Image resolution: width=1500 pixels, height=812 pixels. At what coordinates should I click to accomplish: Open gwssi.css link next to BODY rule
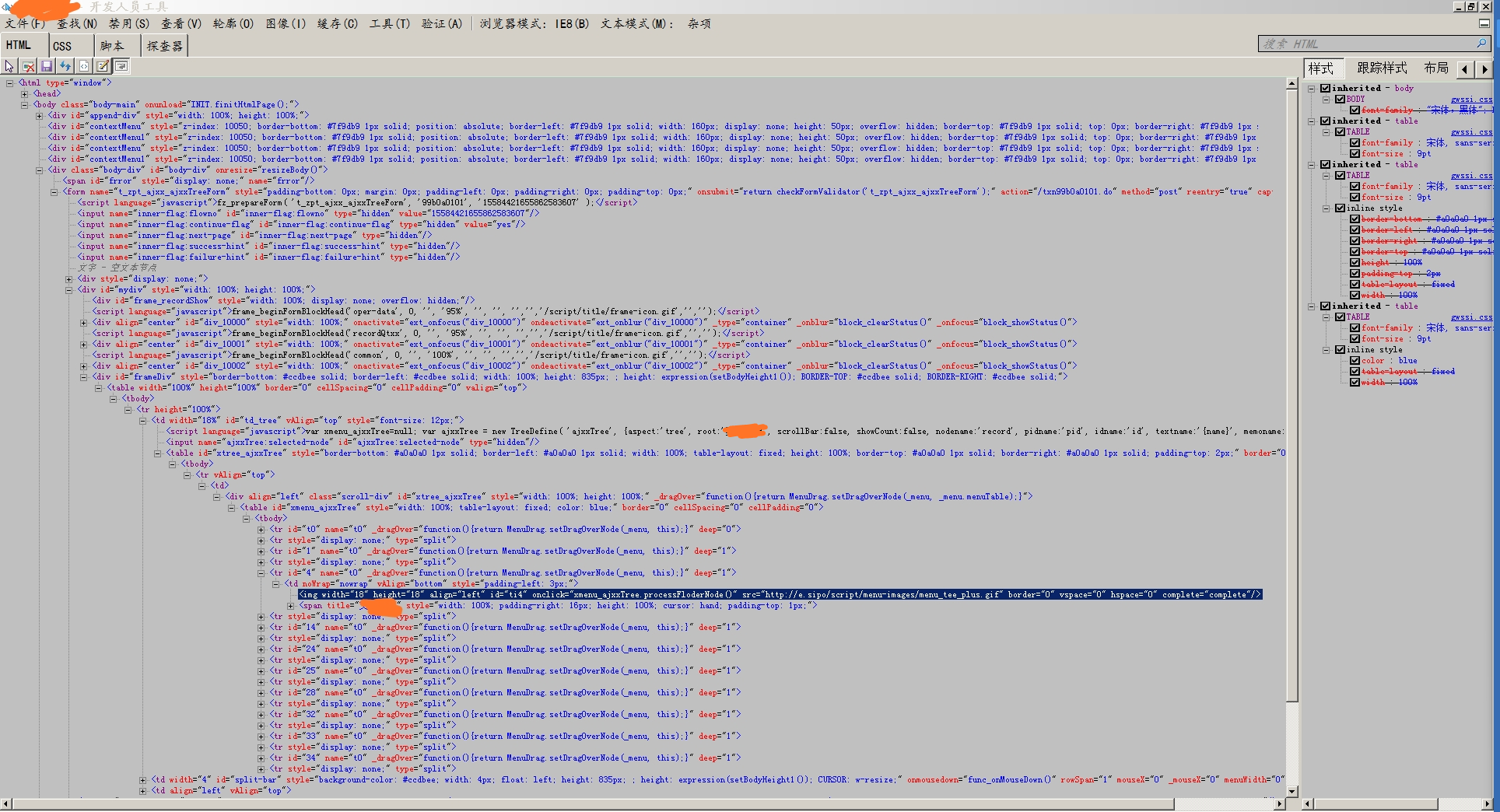click(x=1471, y=100)
